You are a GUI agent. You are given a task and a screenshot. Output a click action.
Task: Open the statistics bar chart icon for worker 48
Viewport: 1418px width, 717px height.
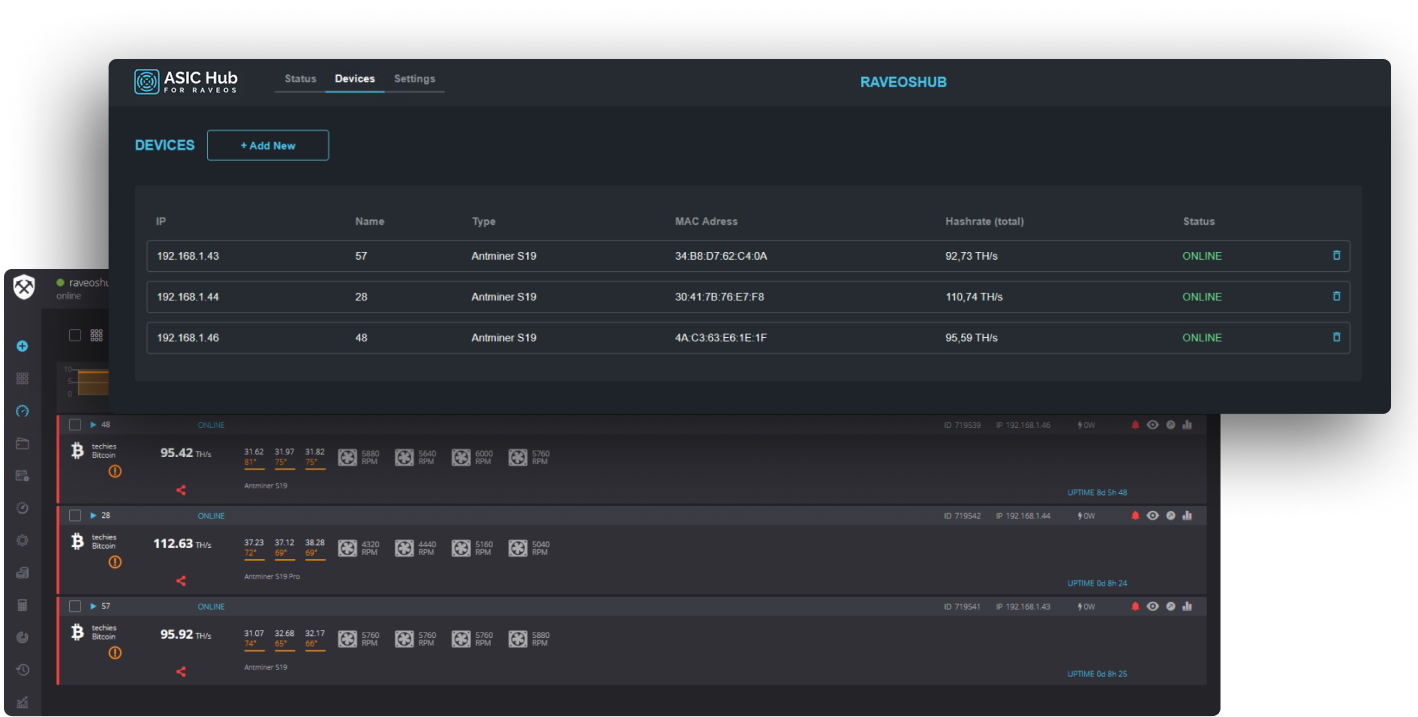pyautogui.click(x=1187, y=425)
